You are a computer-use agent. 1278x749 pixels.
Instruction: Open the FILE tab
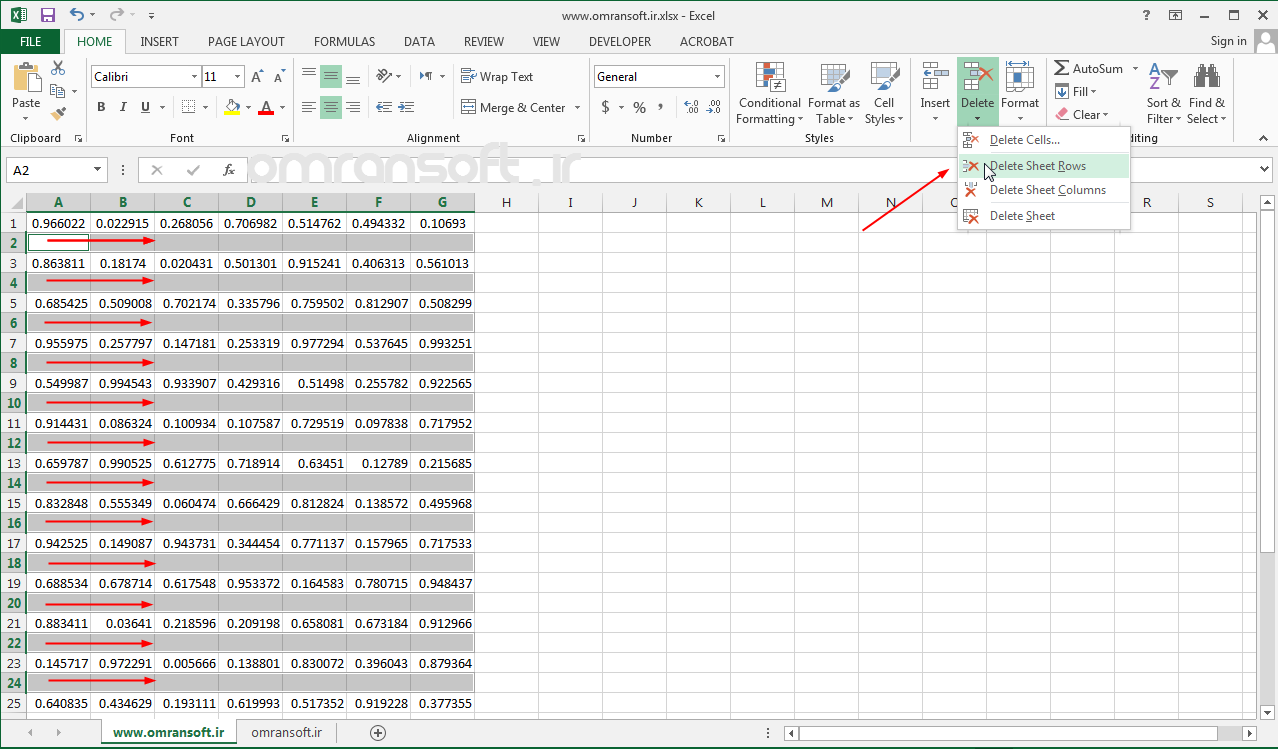[x=31, y=42]
